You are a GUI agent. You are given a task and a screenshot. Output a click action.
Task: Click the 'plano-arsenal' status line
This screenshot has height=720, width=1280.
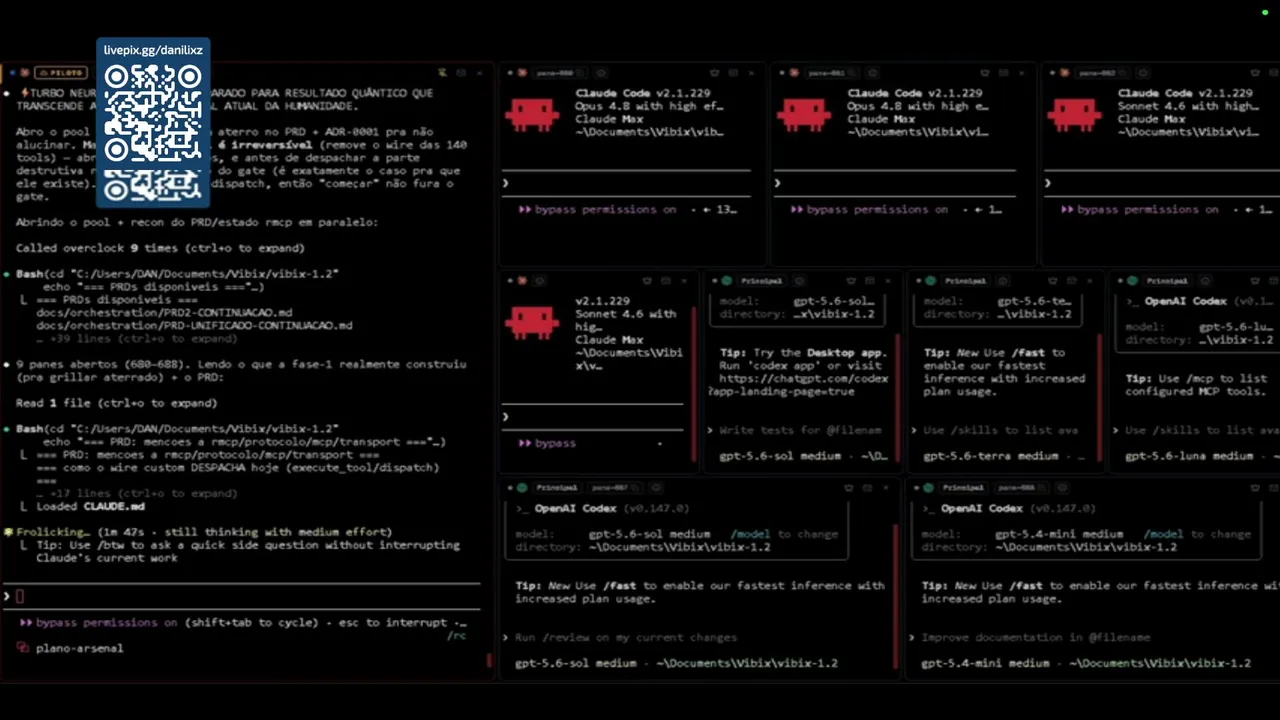pyautogui.click(x=79, y=648)
